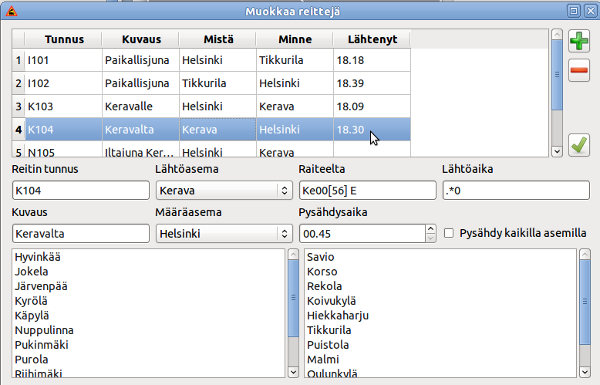
Task: Sort by the Mistä column header
Action: [x=218, y=39]
